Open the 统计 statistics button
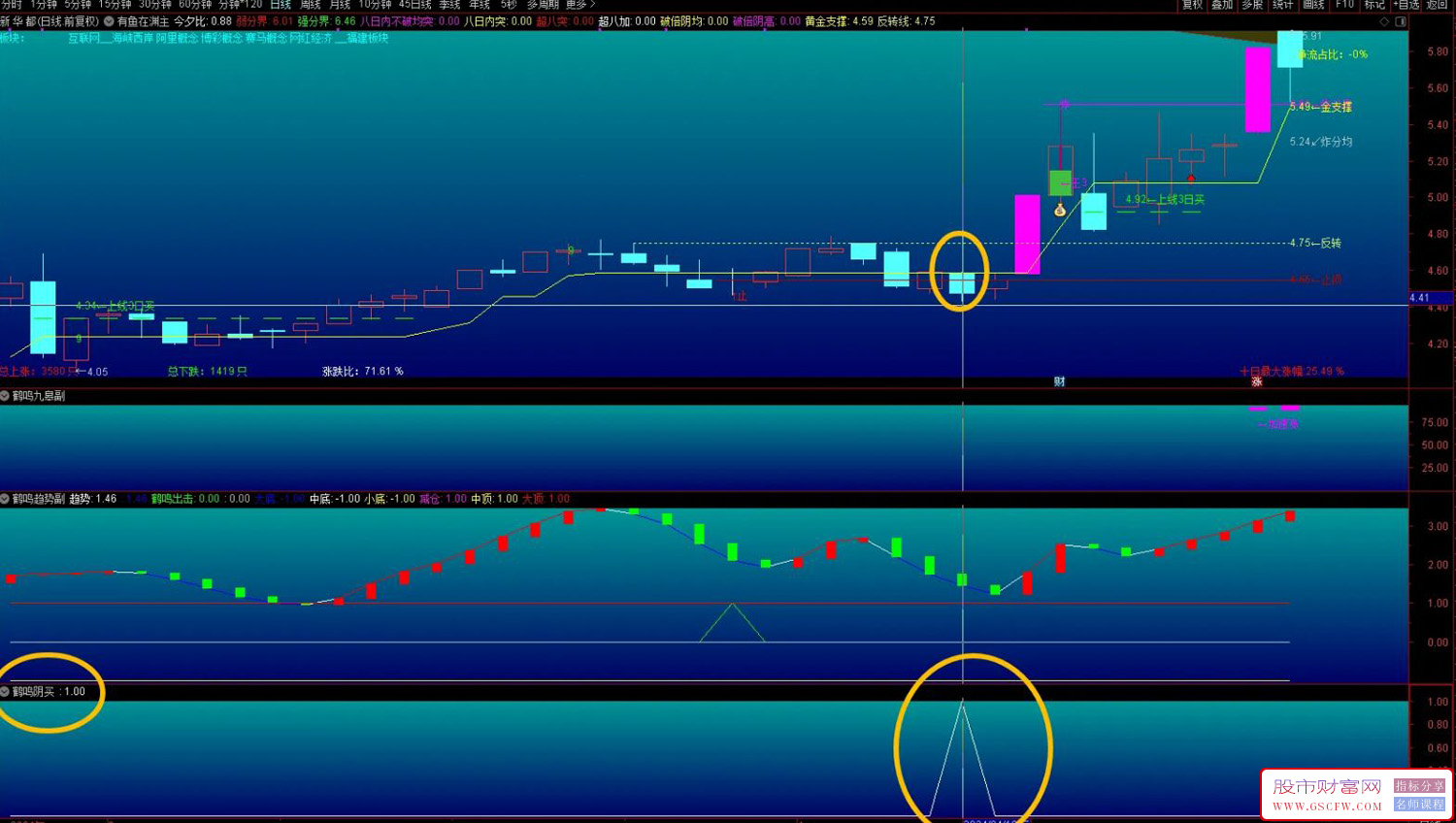The image size is (1456, 823). tap(1283, 5)
